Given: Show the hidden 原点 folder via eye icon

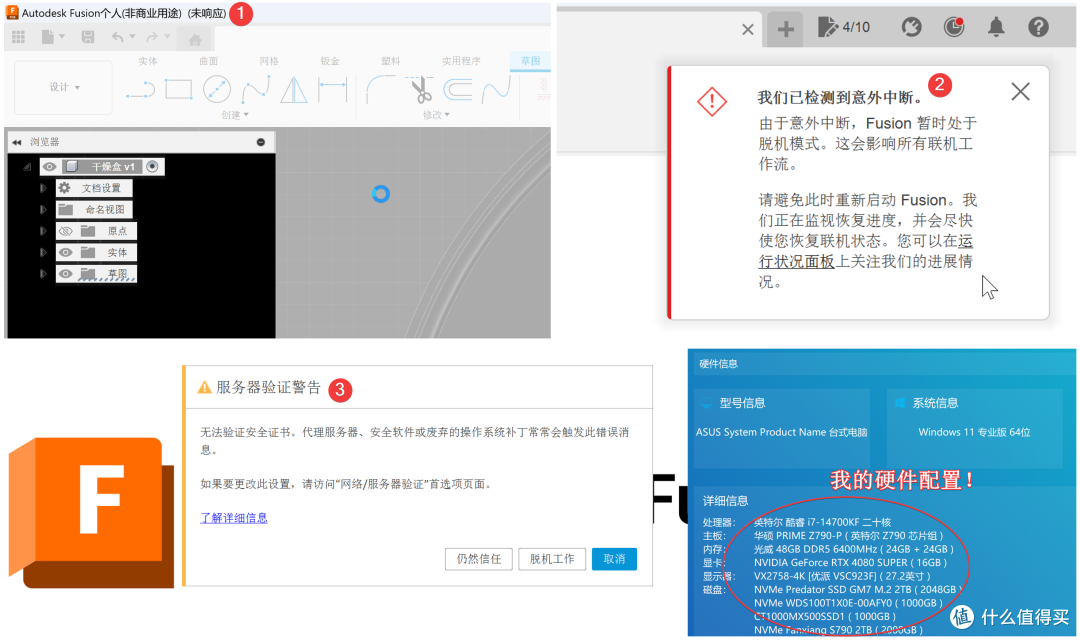Looking at the screenshot, I should coord(65,231).
